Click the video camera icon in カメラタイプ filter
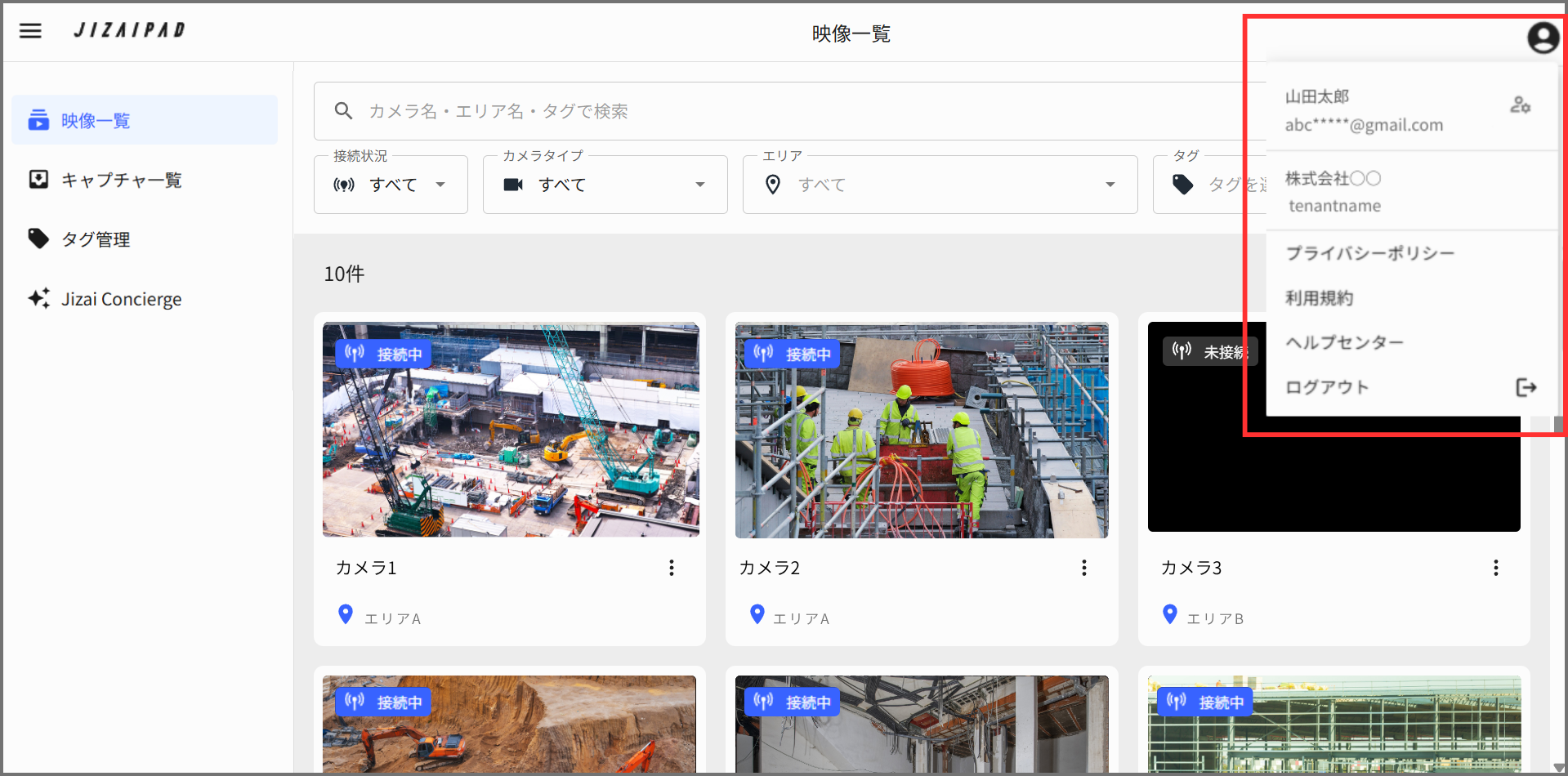The image size is (1568, 776). click(513, 185)
